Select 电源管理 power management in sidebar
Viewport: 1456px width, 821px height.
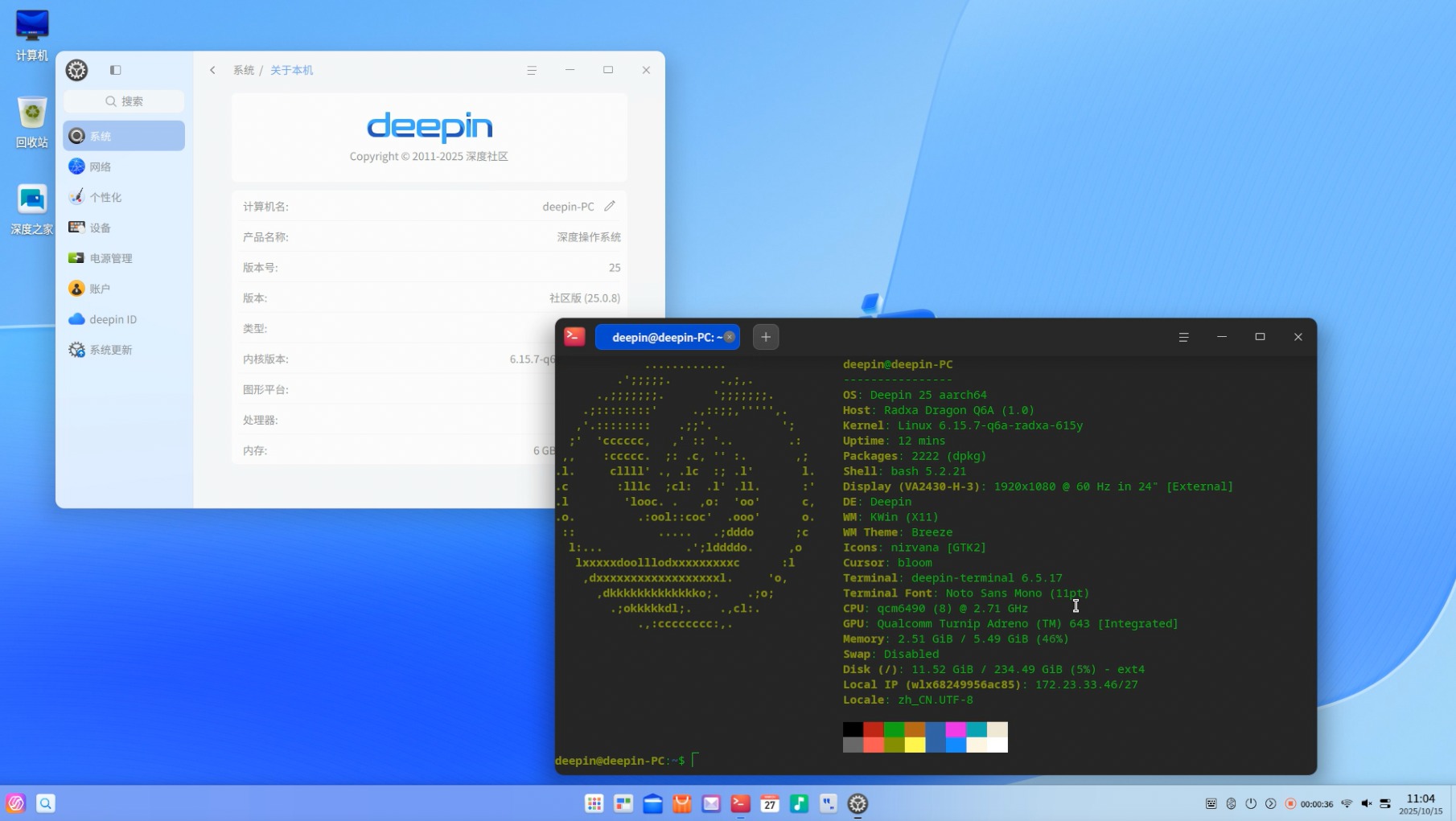(110, 258)
